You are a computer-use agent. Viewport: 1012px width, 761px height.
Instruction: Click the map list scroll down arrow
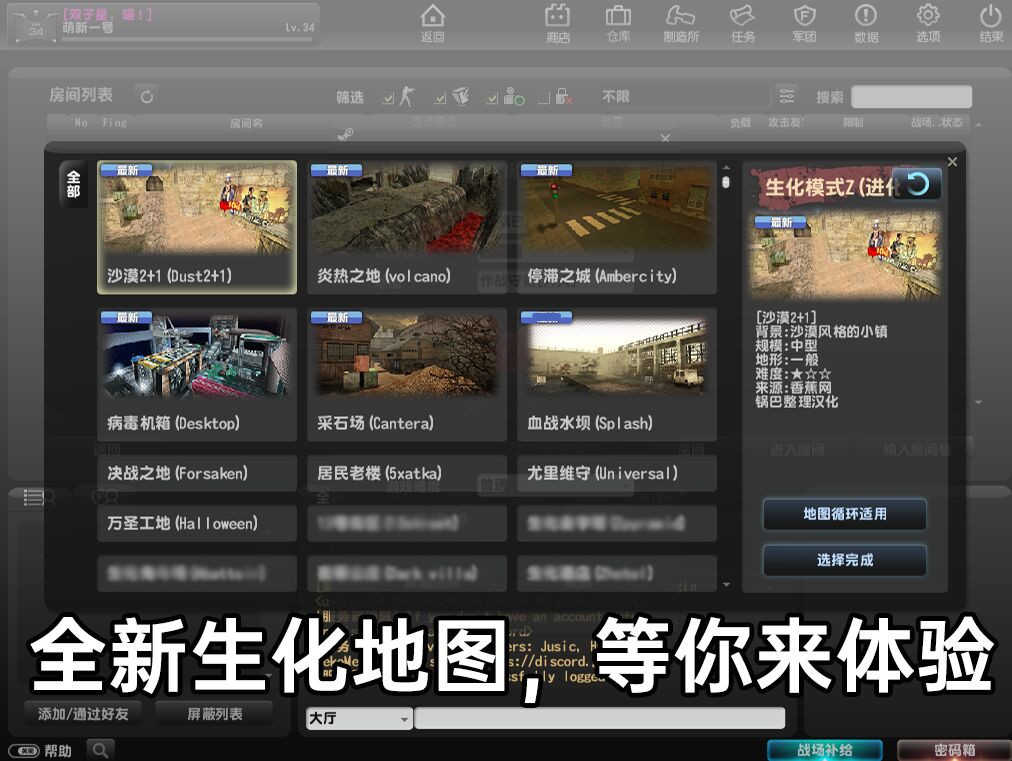click(x=726, y=585)
